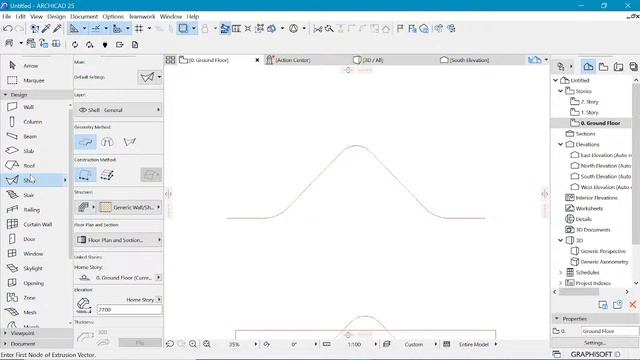Open the Generic Wall/Shell structure dropdown
The width and height of the screenshot is (640, 360).
point(130,207)
